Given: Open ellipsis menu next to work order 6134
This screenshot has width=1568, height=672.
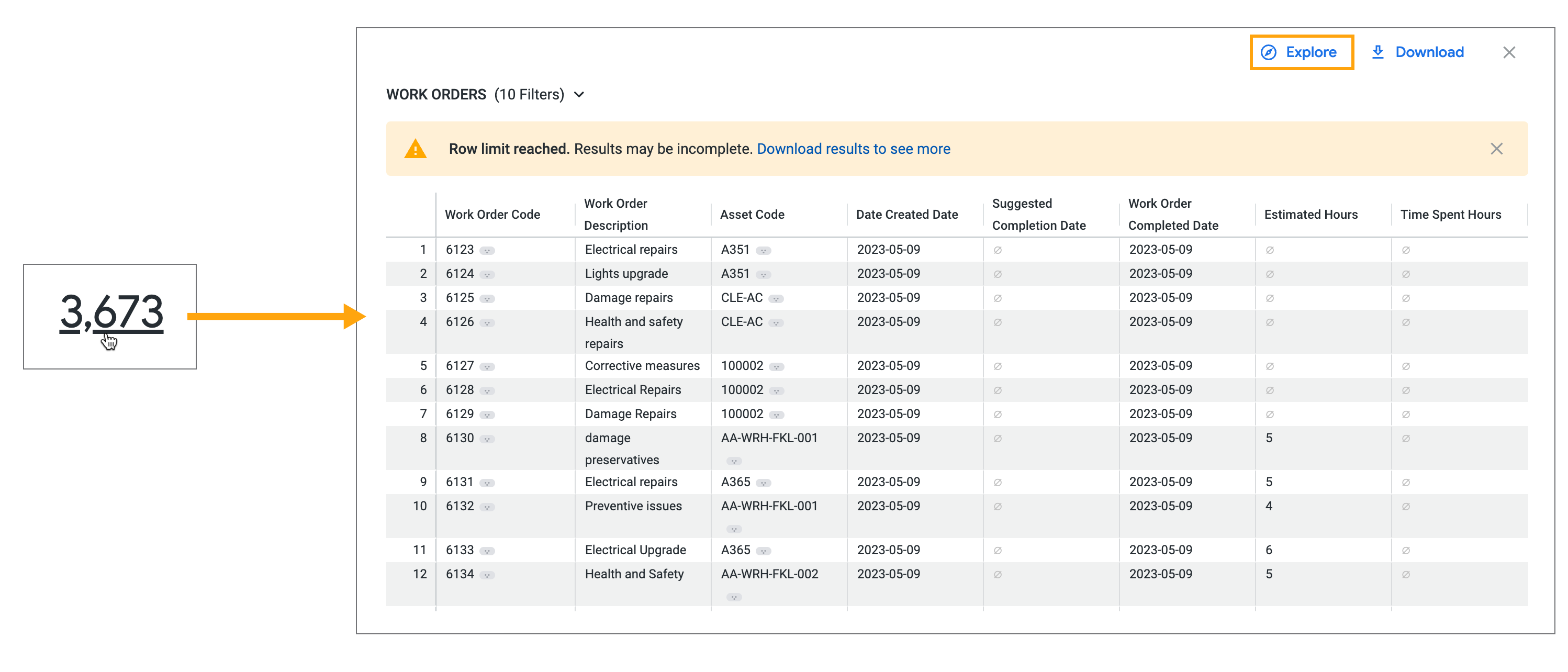Looking at the screenshot, I should (487, 575).
